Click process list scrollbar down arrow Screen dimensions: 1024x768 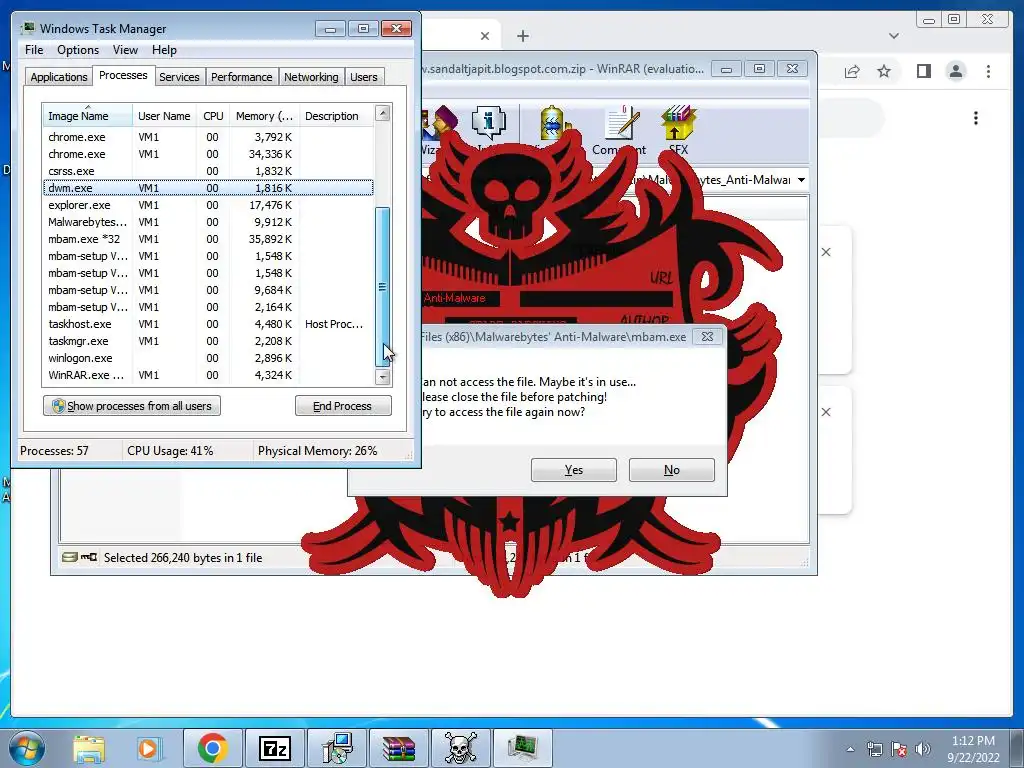point(383,377)
